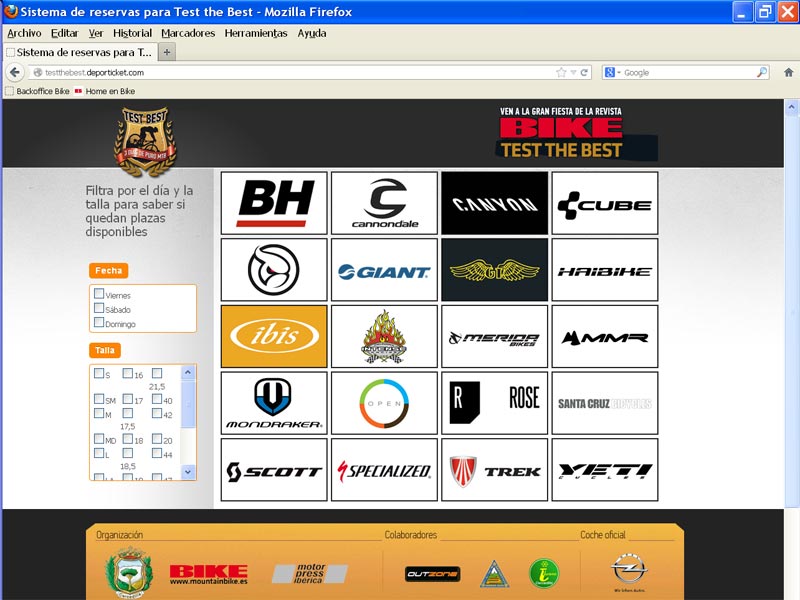This screenshot has width=800, height=600.
Task: Check the size SM checkbox
Action: [x=99, y=398]
